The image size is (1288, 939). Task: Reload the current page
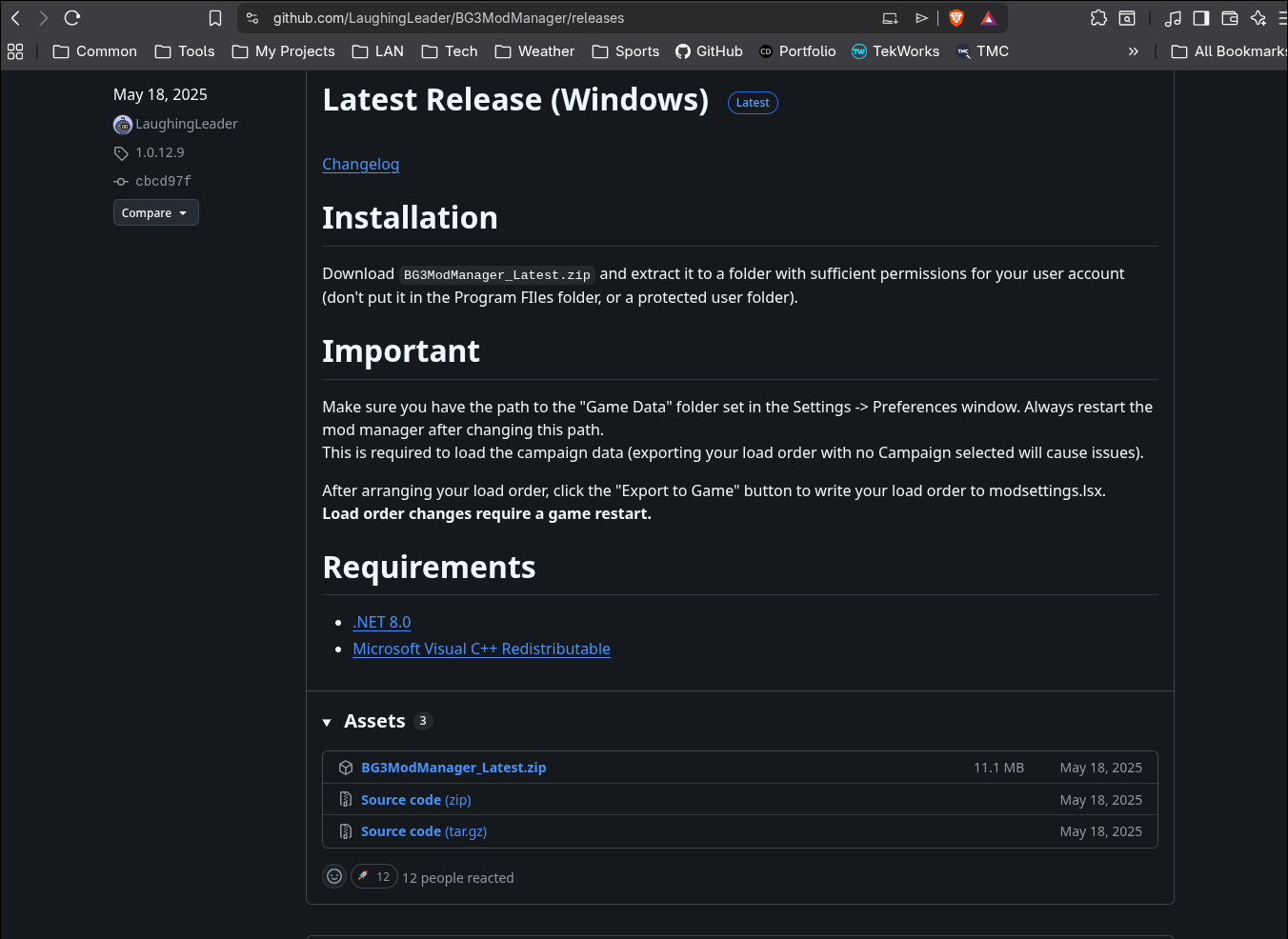[72, 18]
